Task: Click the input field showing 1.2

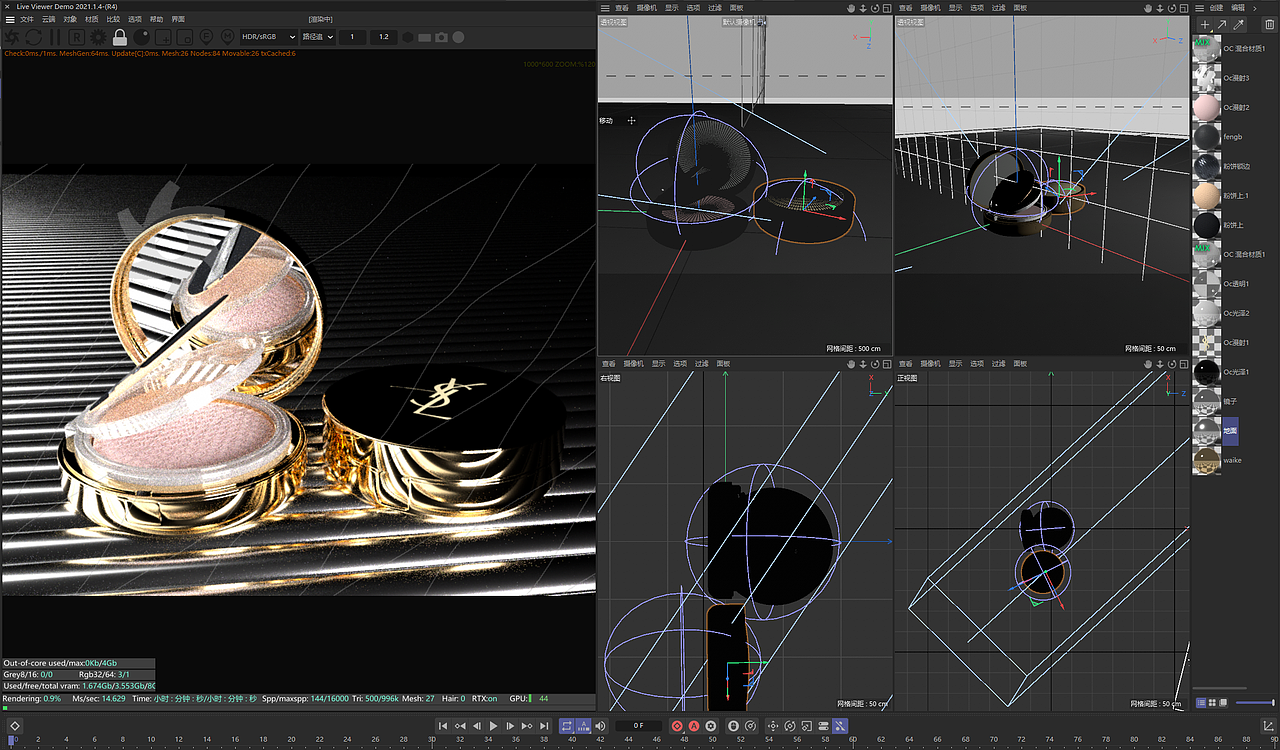Action: (x=384, y=37)
